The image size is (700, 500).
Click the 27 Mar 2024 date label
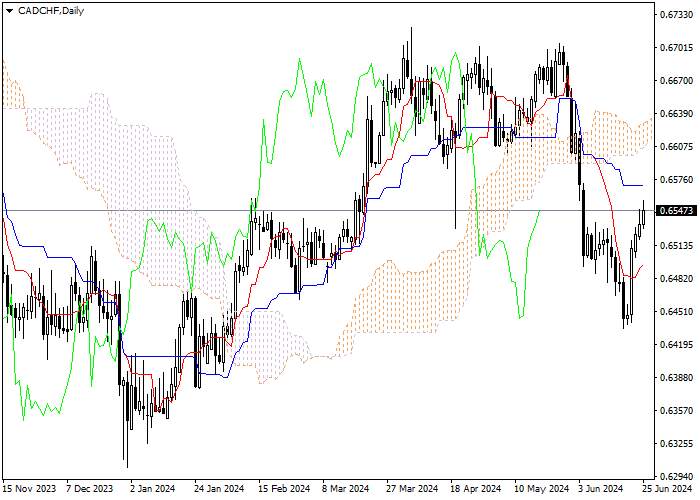coord(412,489)
